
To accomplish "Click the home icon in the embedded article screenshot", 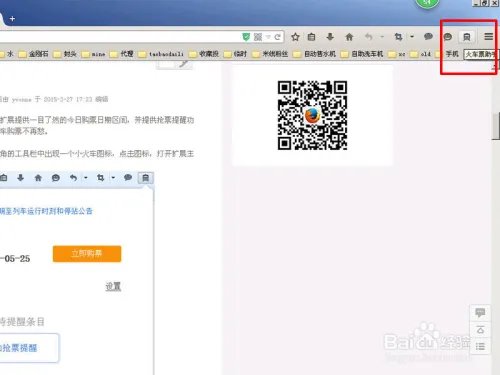I will click(x=38, y=178).
